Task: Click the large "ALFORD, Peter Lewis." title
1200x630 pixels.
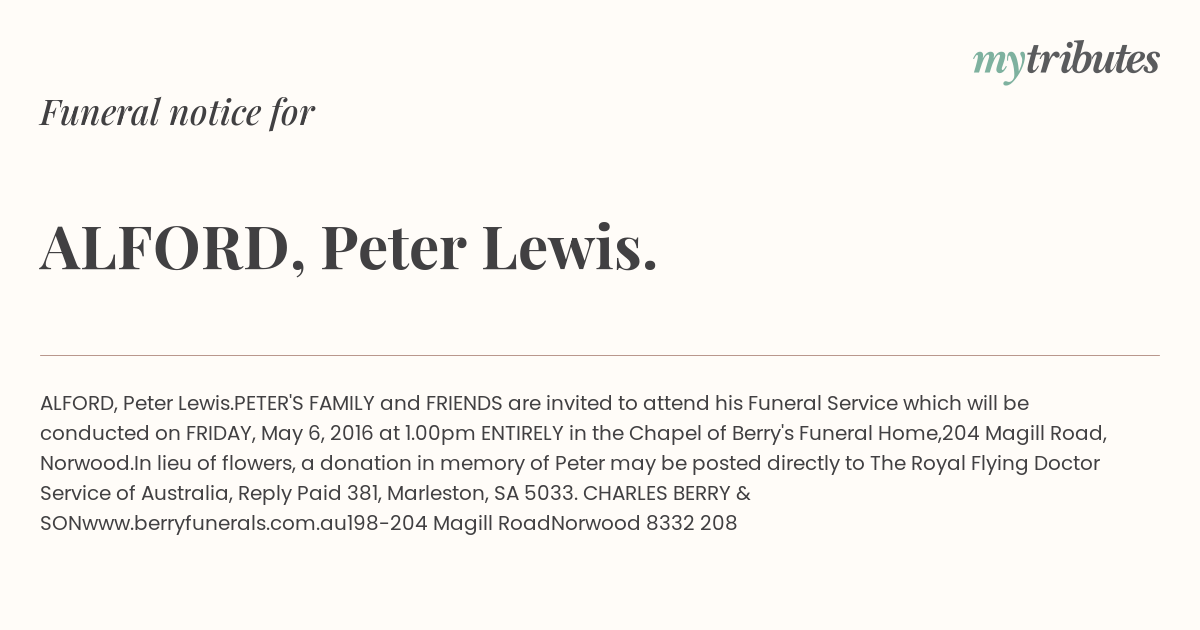Action: (x=348, y=247)
